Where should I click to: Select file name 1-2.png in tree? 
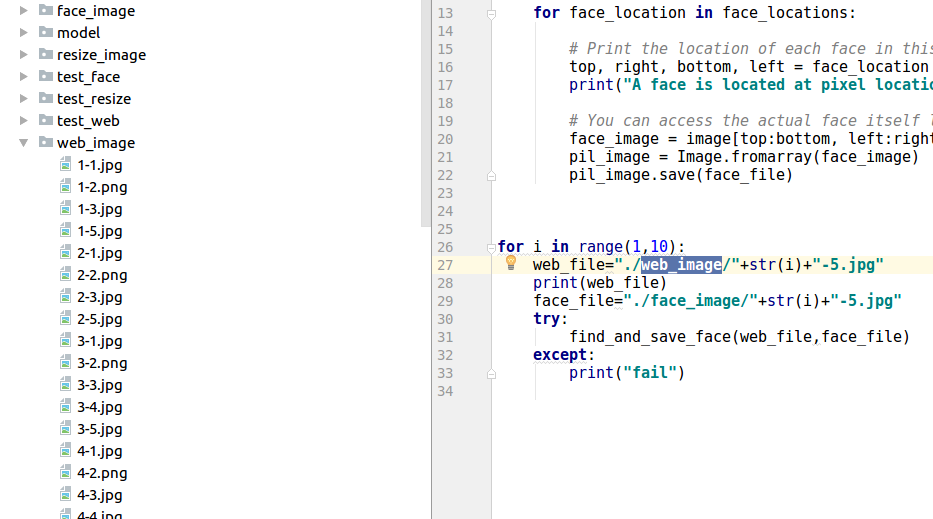102,187
